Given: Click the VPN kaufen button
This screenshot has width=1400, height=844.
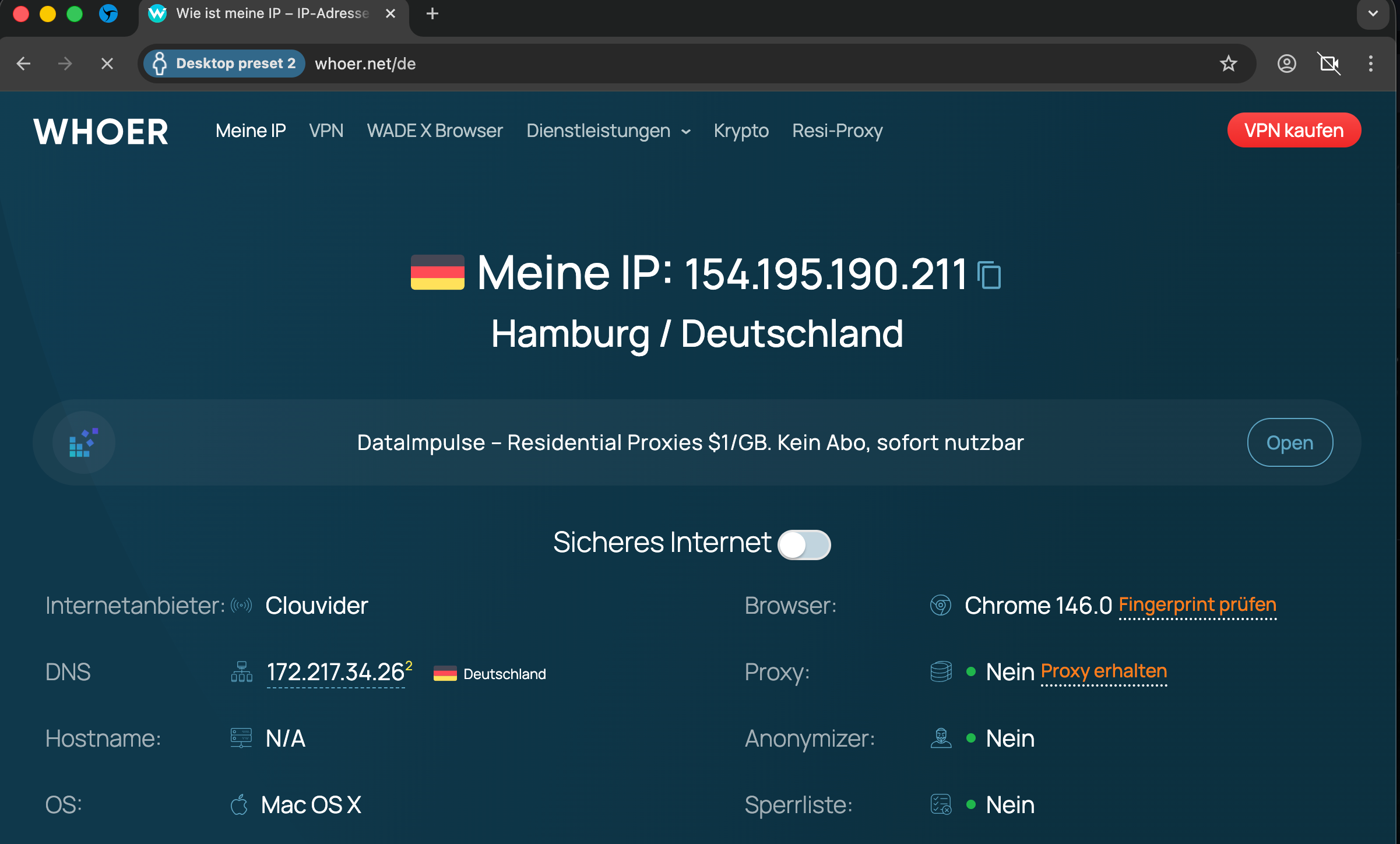Looking at the screenshot, I should click(1293, 131).
